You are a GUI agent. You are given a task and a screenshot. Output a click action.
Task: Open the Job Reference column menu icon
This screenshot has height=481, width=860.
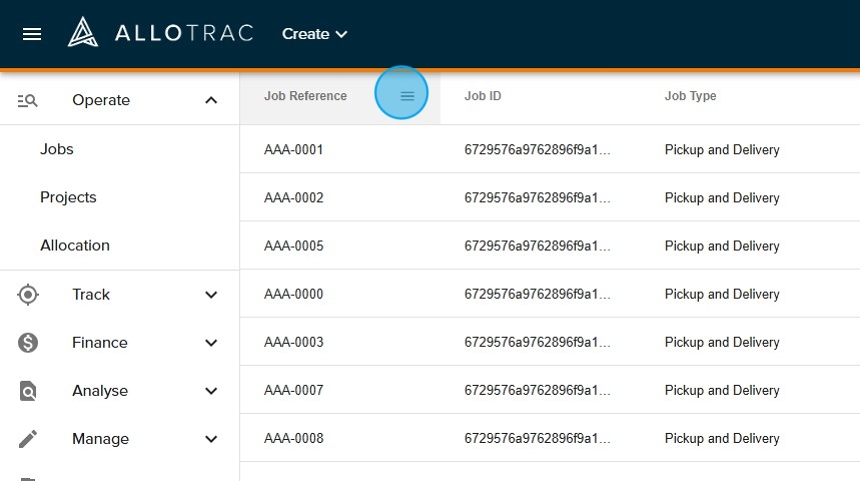coord(407,96)
